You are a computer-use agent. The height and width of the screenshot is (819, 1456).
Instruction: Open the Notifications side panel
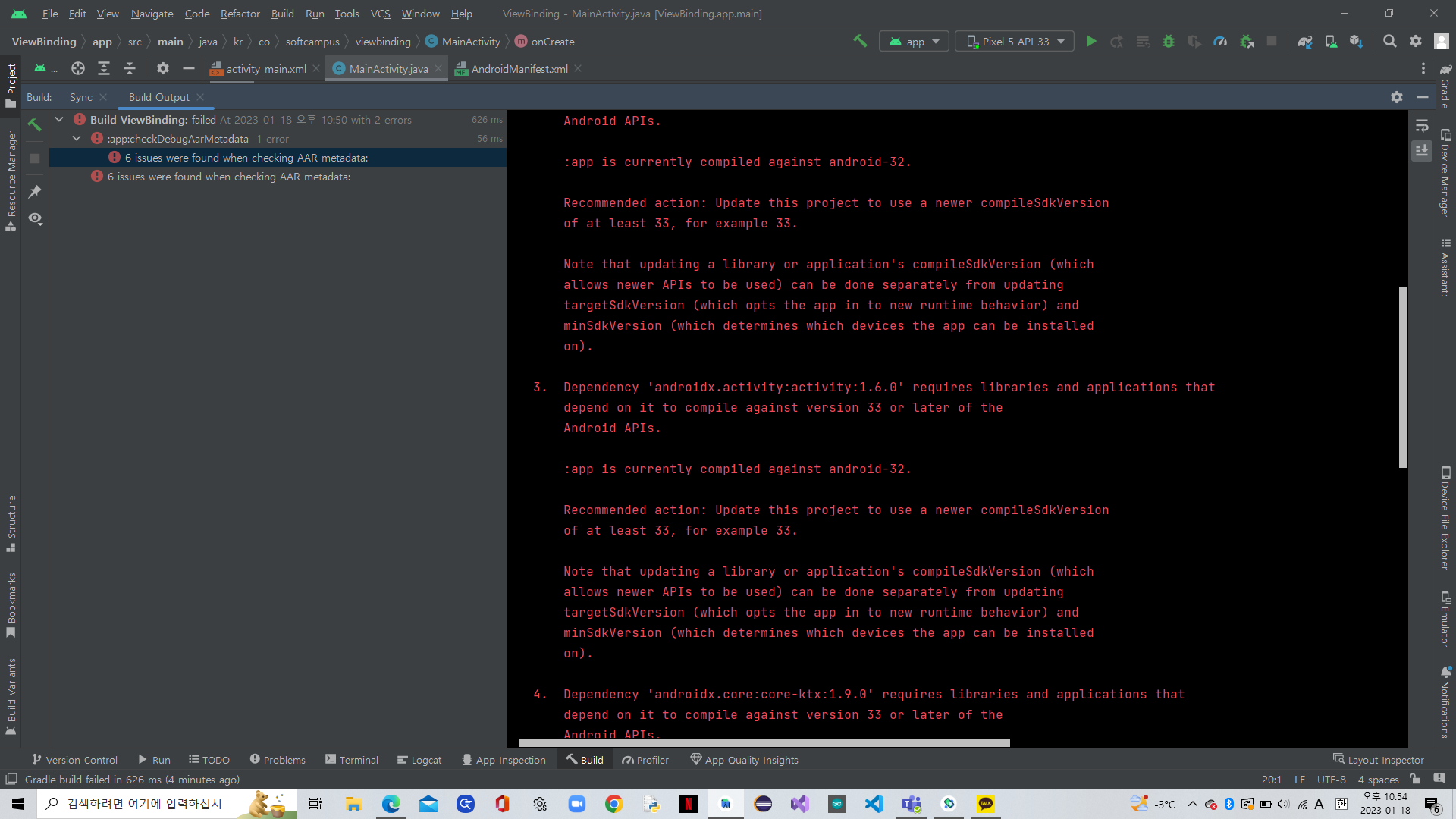[1445, 702]
